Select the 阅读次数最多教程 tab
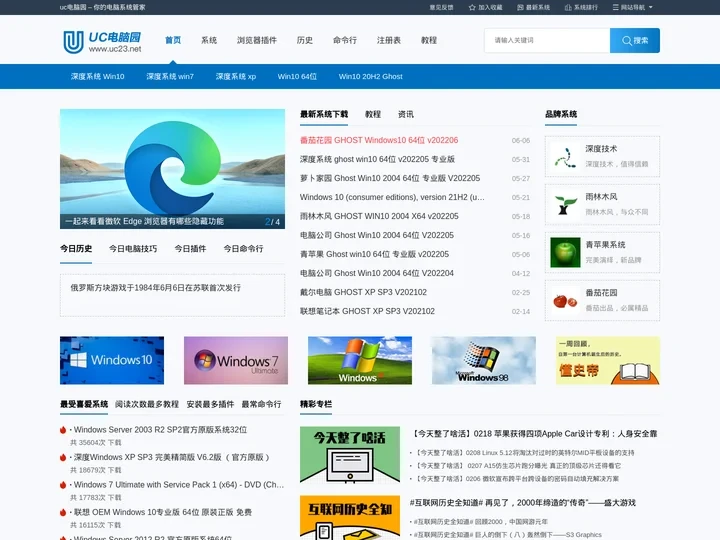This screenshot has width=720, height=540. (147, 405)
